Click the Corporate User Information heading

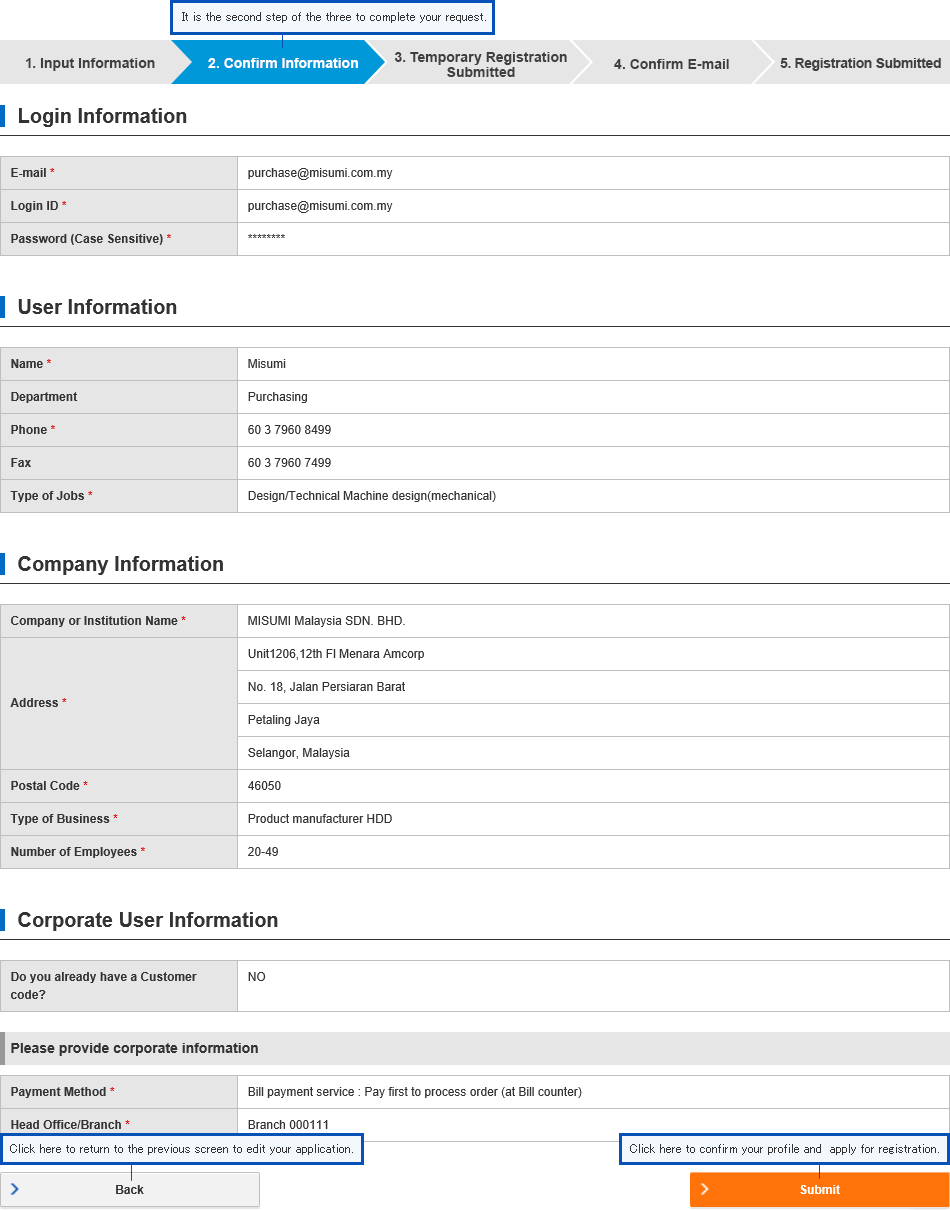pyautogui.click(x=148, y=920)
